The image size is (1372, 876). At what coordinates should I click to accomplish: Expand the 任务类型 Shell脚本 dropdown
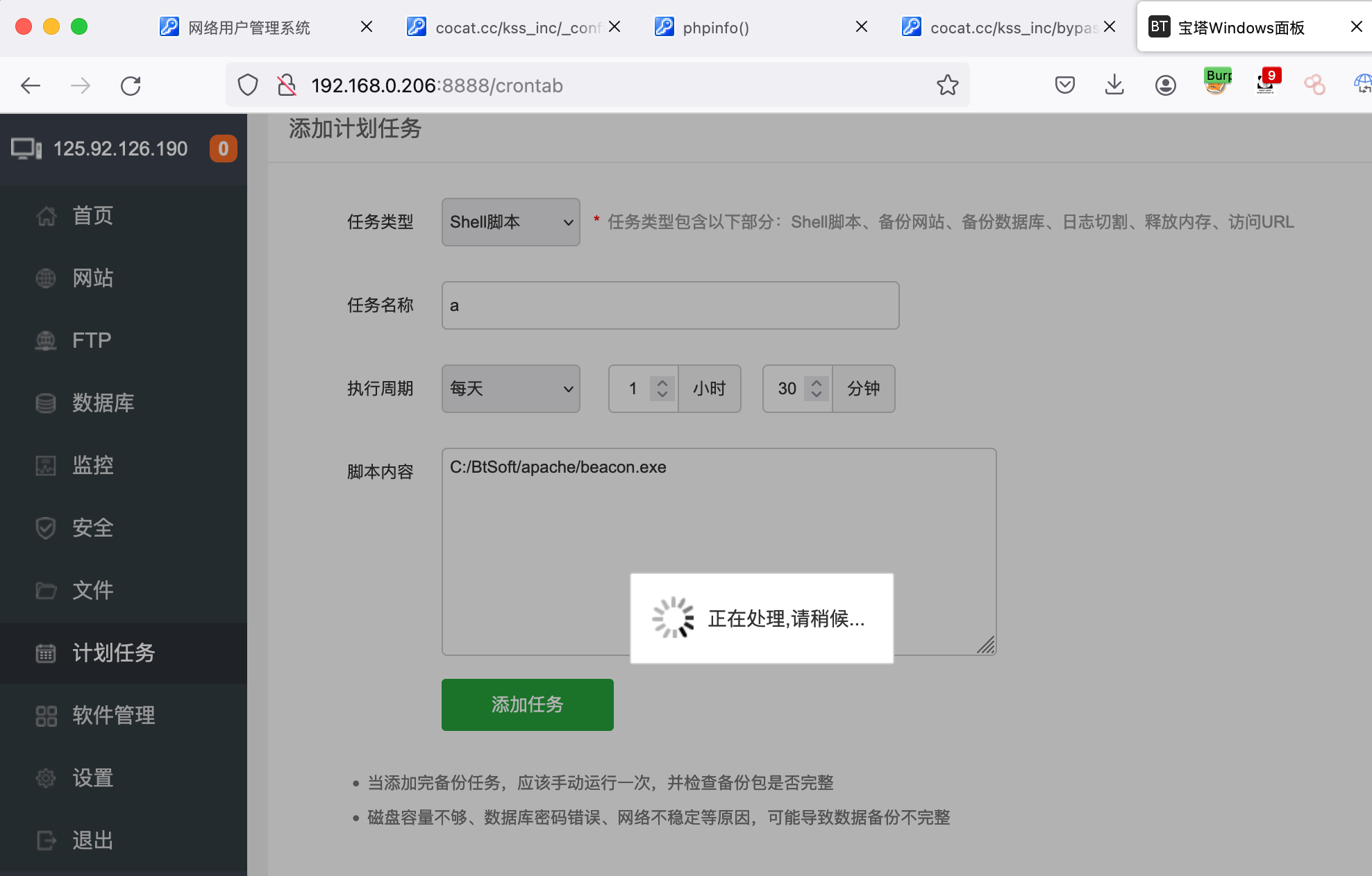[x=510, y=222]
